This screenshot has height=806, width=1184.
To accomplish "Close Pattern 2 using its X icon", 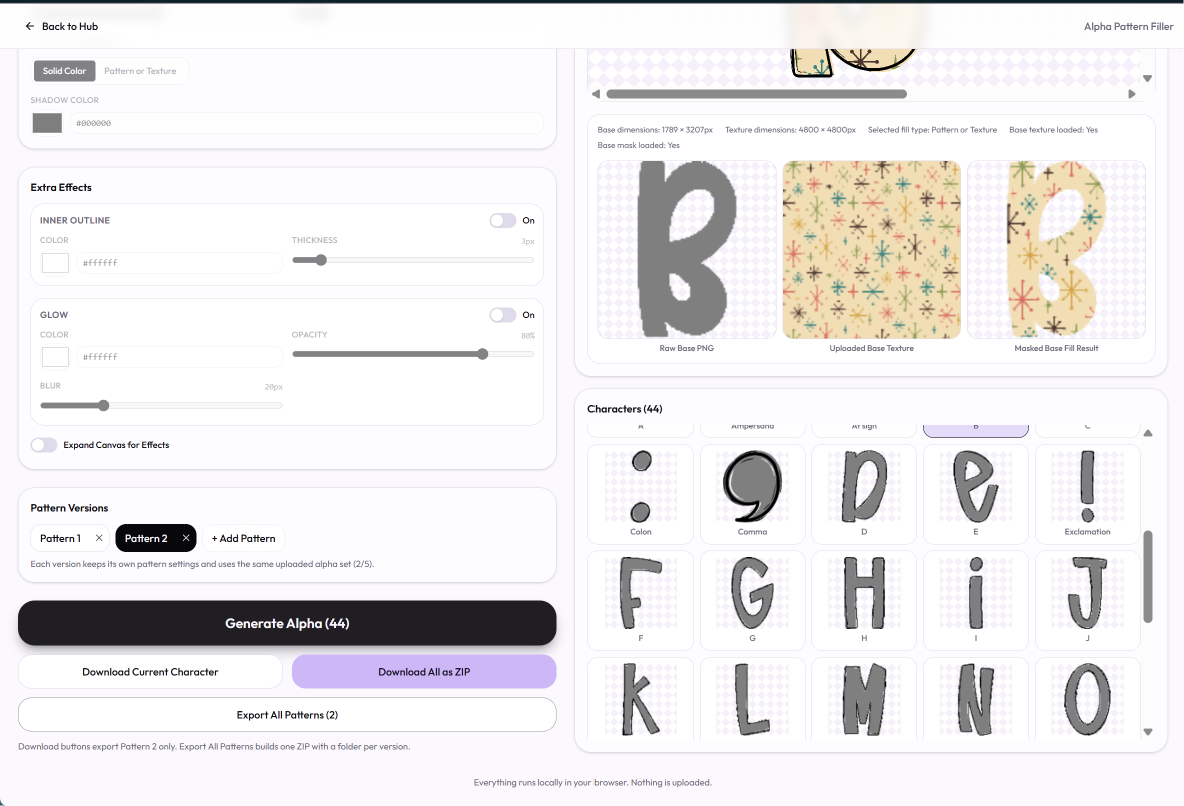I will click(186, 538).
